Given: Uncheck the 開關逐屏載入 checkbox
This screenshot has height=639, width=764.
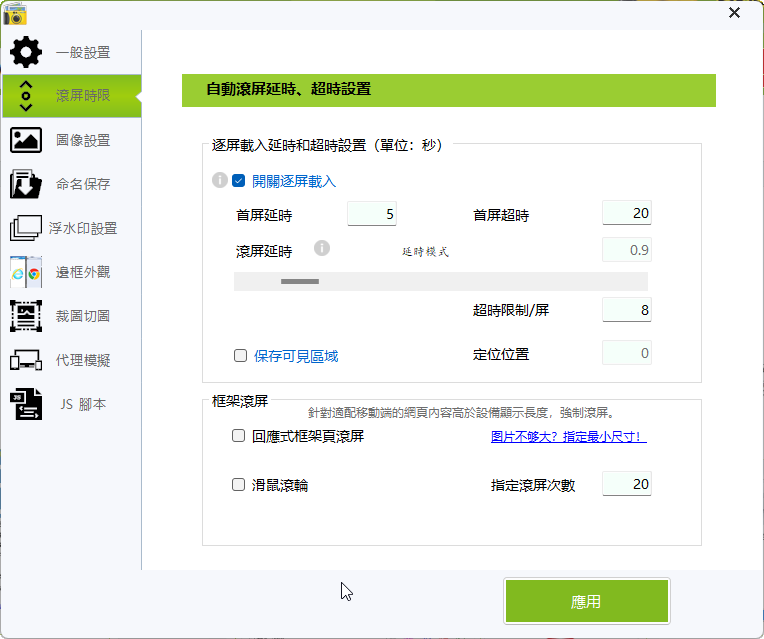Looking at the screenshot, I should pos(239,181).
